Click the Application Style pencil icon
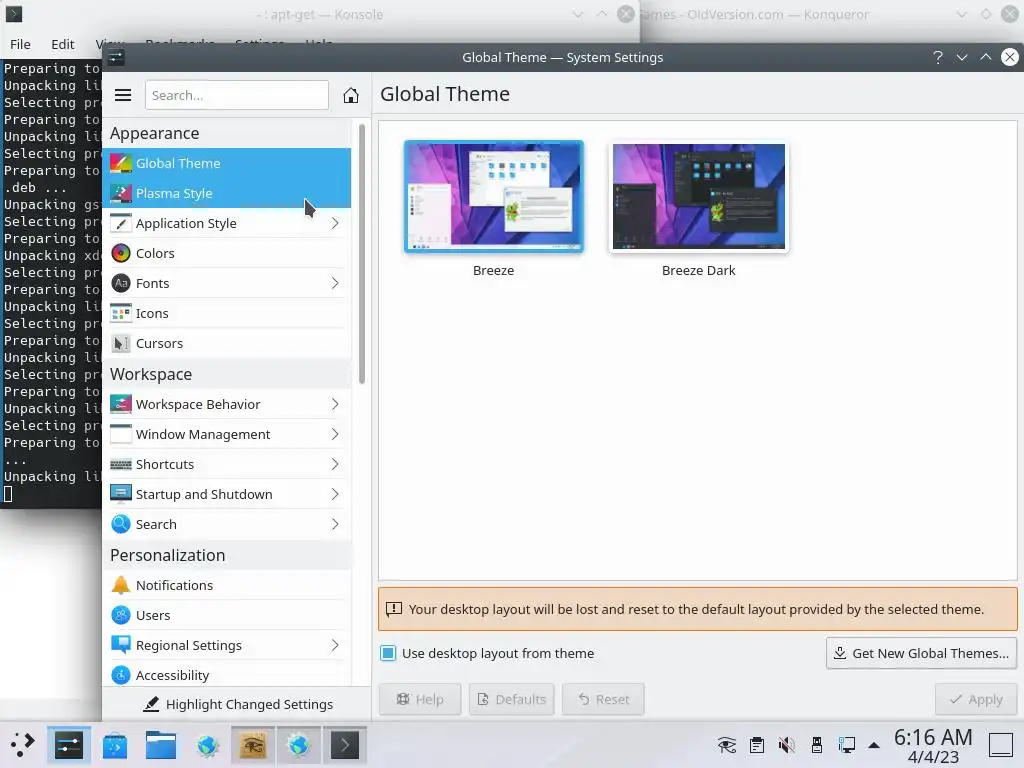 pyautogui.click(x=121, y=223)
